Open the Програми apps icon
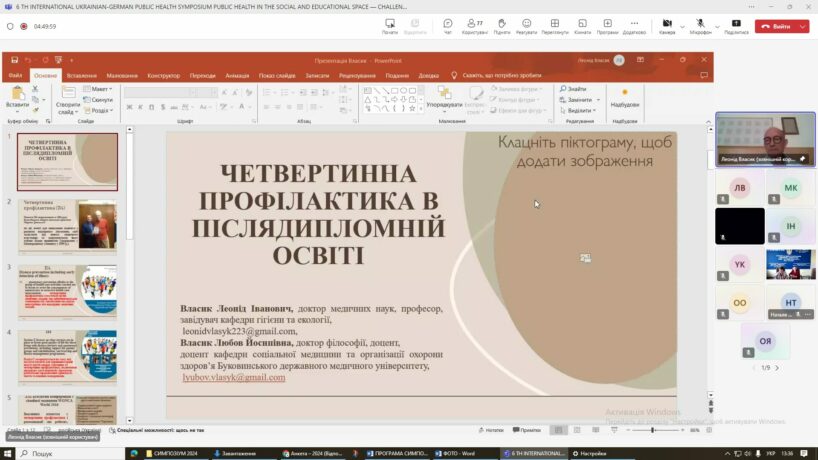 tap(608, 23)
